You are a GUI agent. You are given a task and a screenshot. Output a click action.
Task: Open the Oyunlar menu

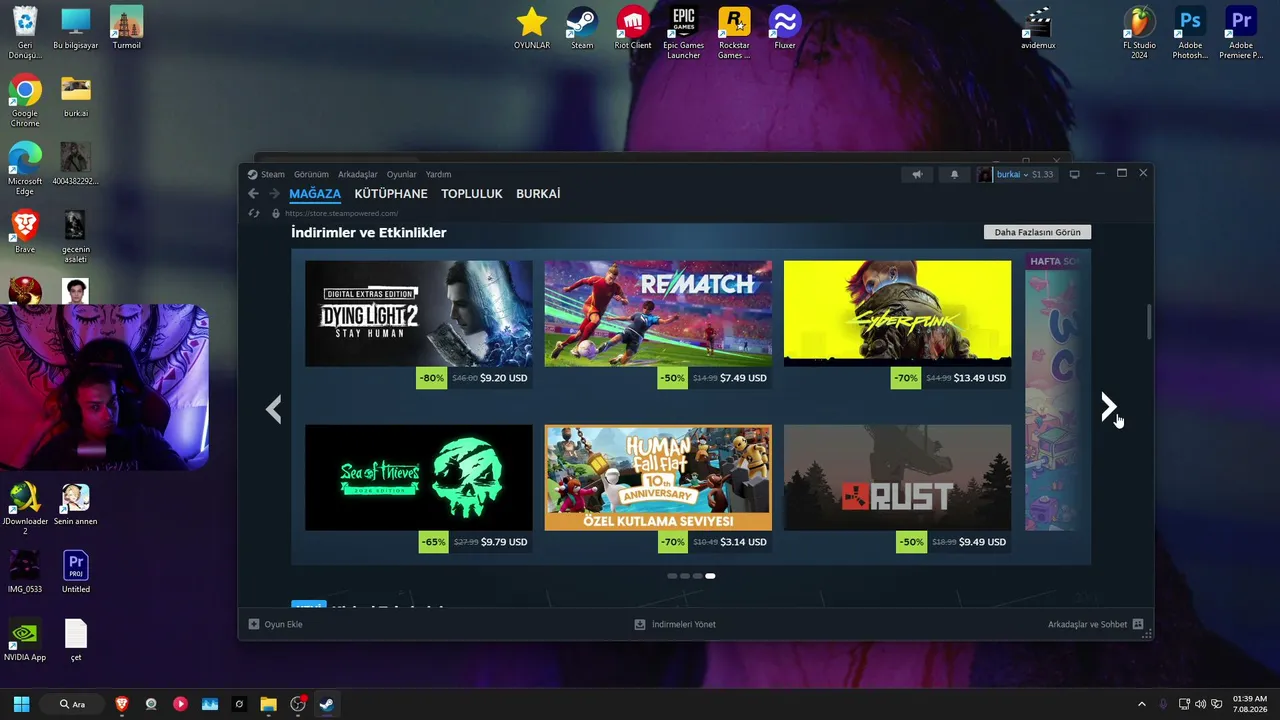pyautogui.click(x=402, y=174)
